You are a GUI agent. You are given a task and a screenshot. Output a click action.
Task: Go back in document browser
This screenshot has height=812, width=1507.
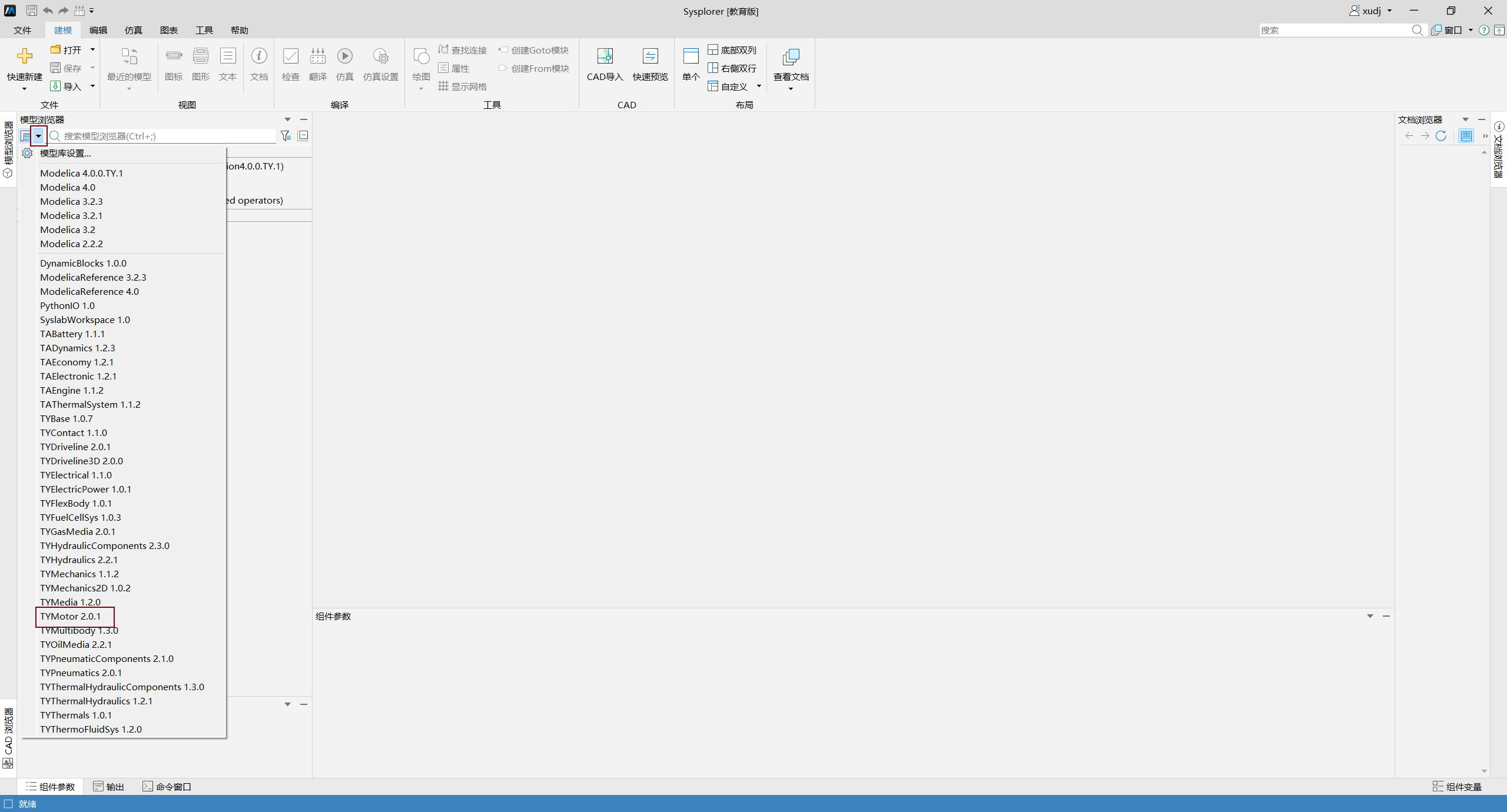pyautogui.click(x=1409, y=136)
